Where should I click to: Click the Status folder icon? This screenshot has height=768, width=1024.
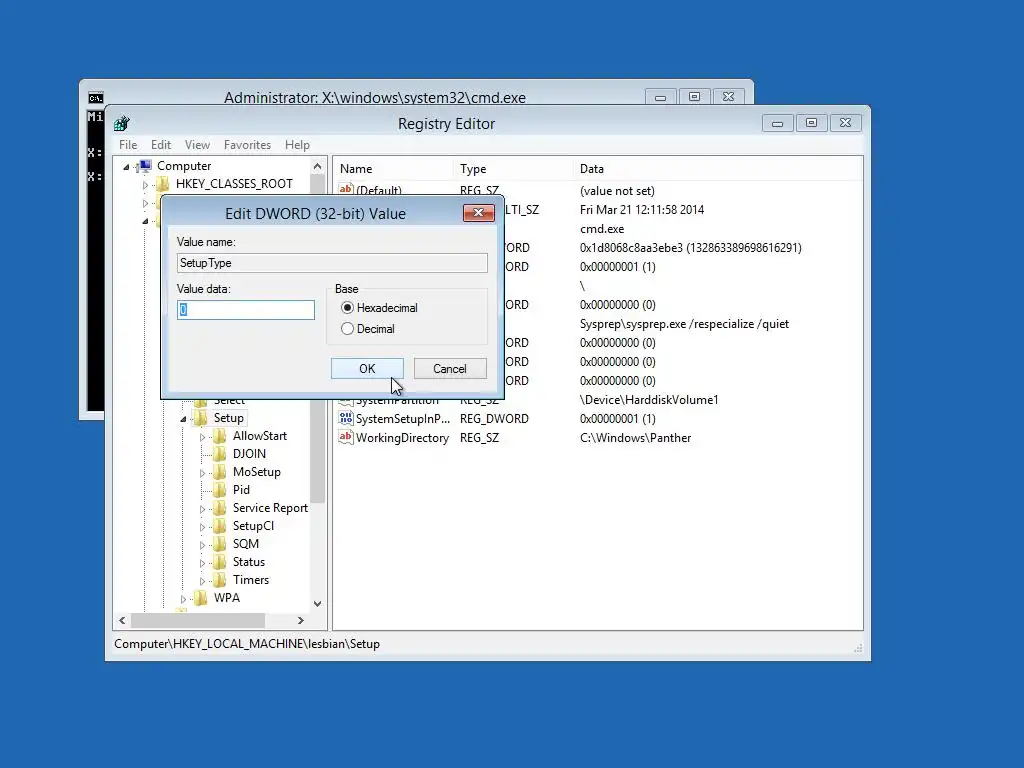coord(220,562)
